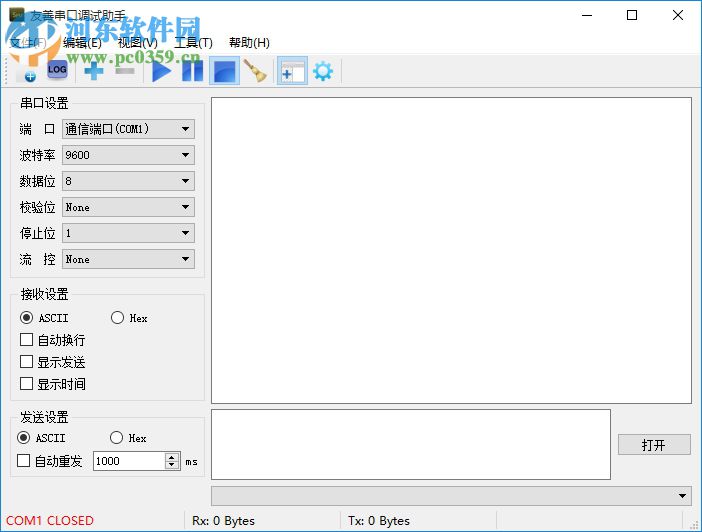Click the blue play start icon
Screen dimensions: 702x532
click(x=161, y=71)
